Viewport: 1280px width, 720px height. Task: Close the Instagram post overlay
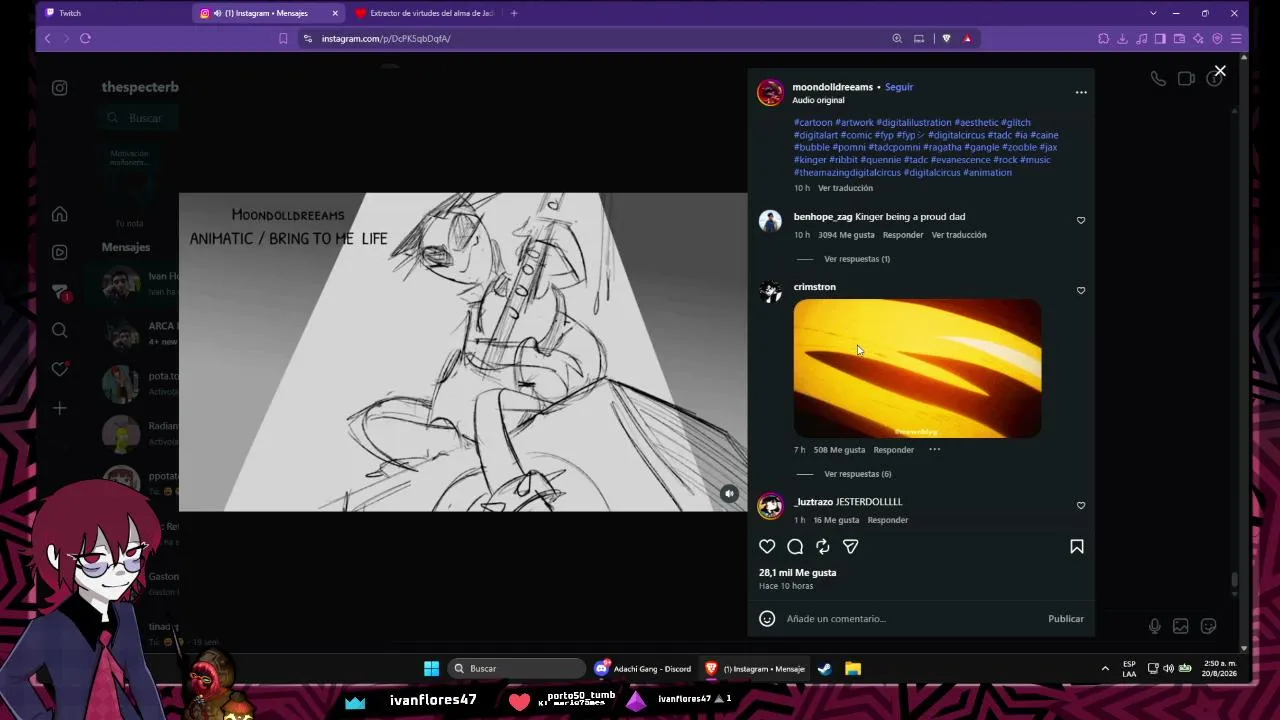pos(1220,71)
